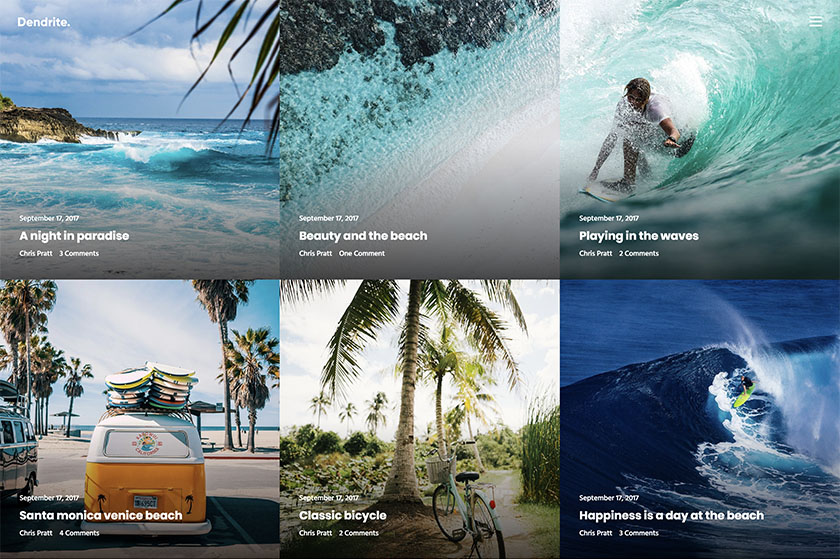View 2 Comments on Classic bicycle
The width and height of the screenshot is (840, 559).
point(358,533)
